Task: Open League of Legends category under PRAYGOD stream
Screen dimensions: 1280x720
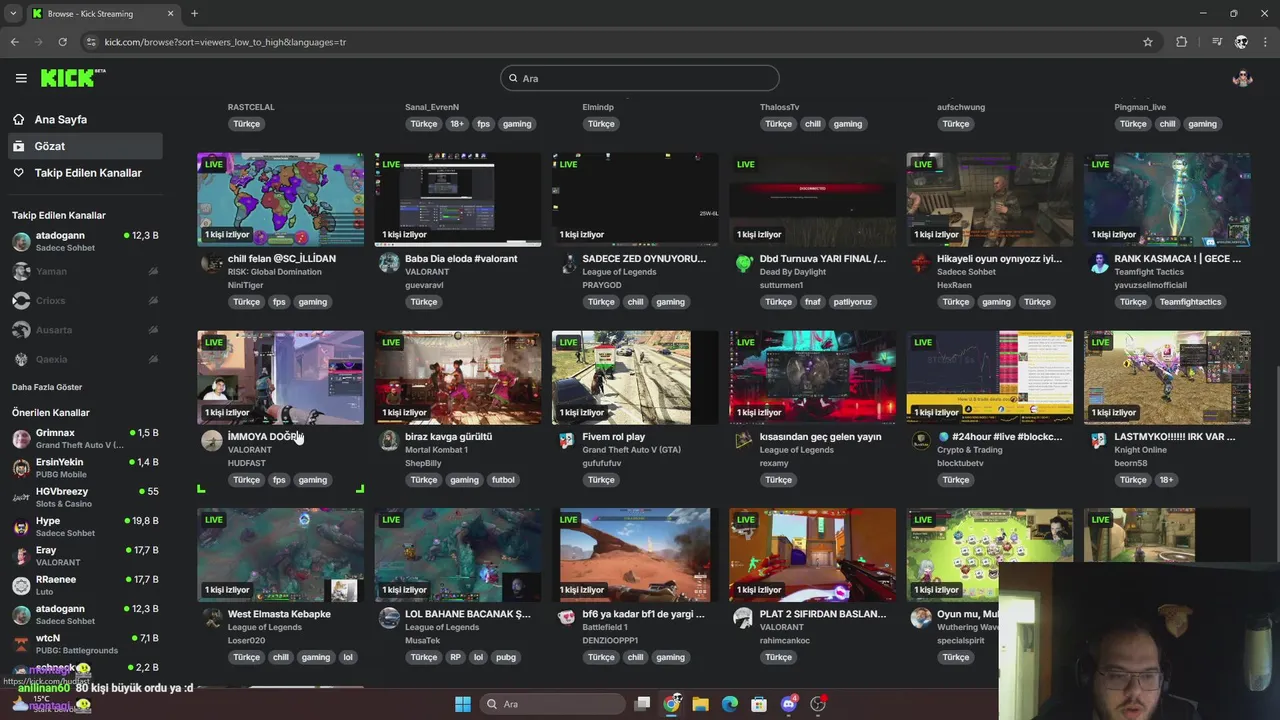Action: click(x=619, y=272)
